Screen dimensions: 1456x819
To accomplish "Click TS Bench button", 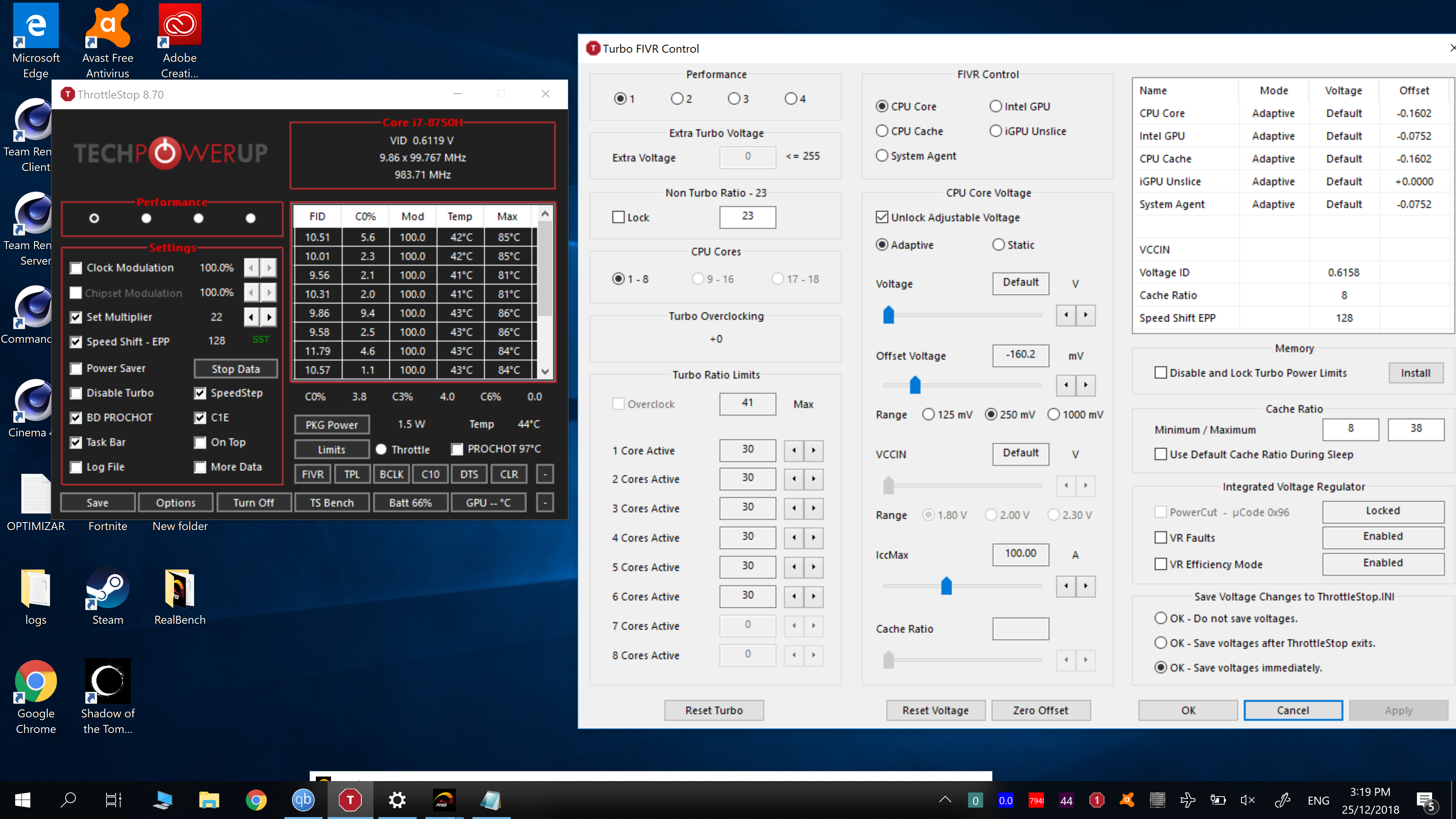I will click(332, 502).
